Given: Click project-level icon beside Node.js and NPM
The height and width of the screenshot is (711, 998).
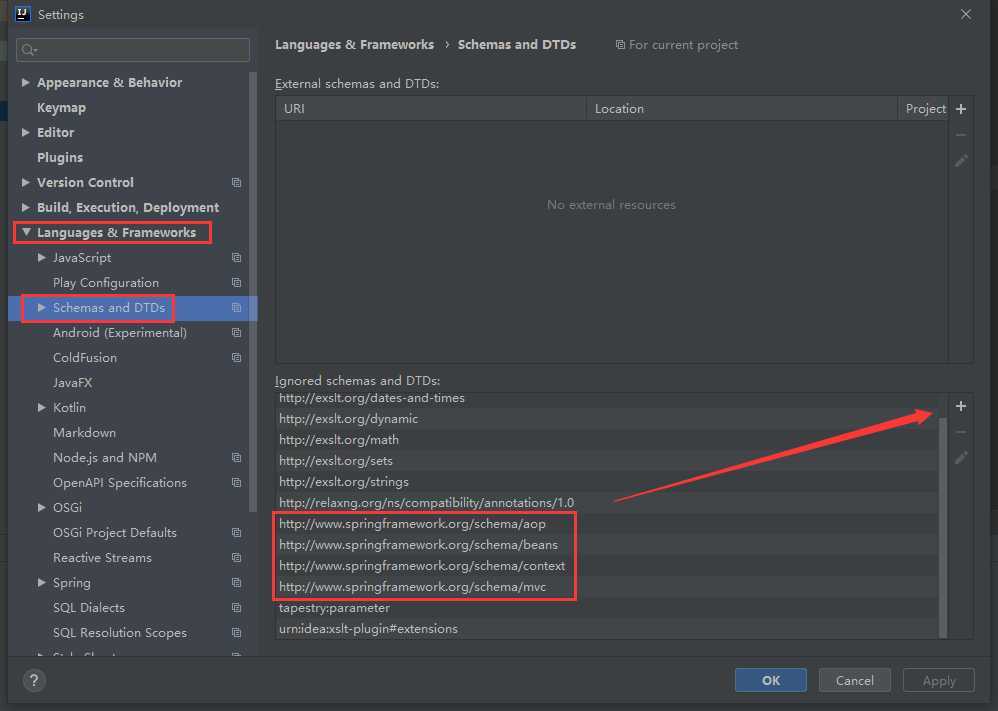Looking at the screenshot, I should [236, 458].
